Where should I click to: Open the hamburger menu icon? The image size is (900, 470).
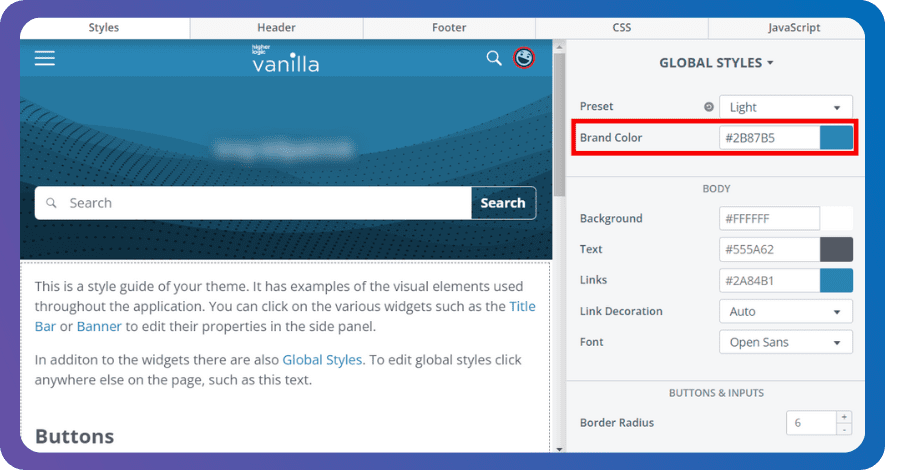tap(45, 59)
